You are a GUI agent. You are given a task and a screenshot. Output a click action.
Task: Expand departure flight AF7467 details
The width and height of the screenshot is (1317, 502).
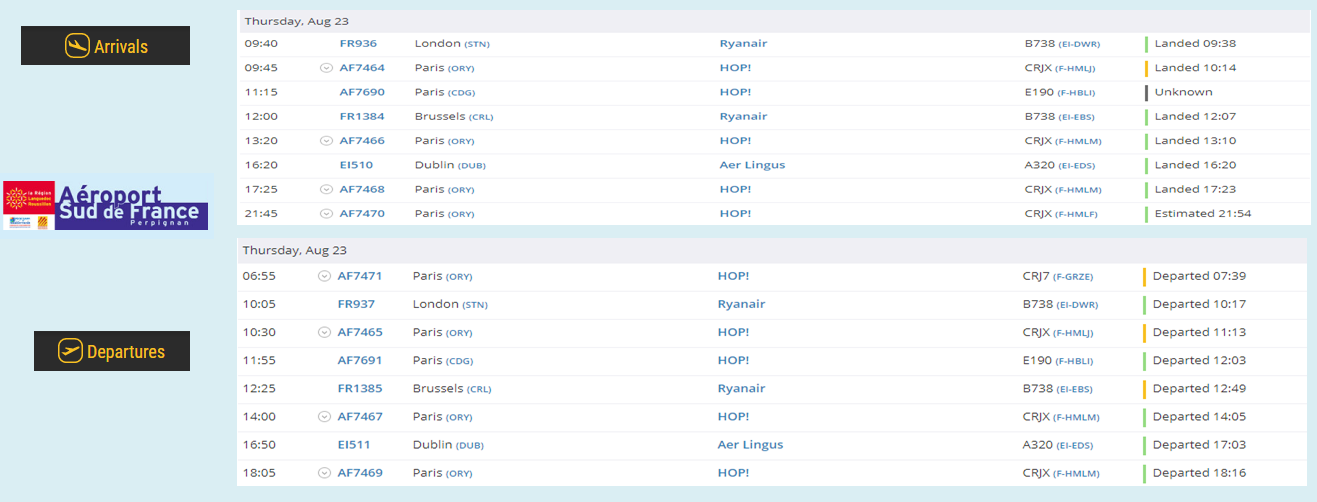click(x=324, y=416)
